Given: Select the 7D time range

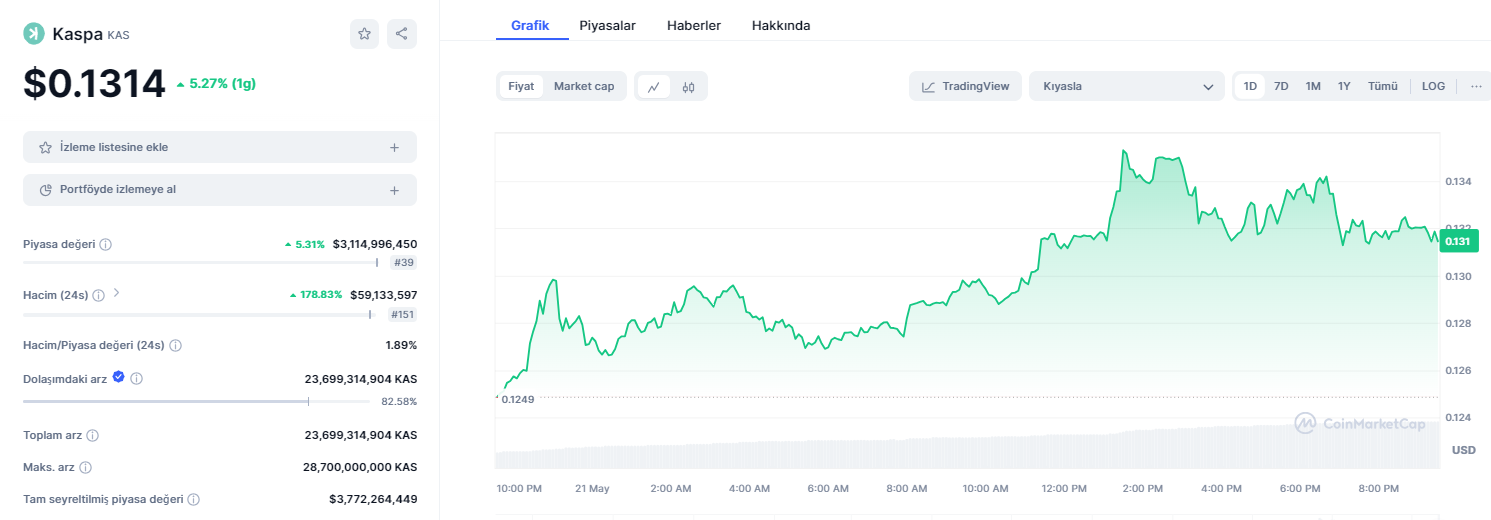Looking at the screenshot, I should (x=1280, y=86).
